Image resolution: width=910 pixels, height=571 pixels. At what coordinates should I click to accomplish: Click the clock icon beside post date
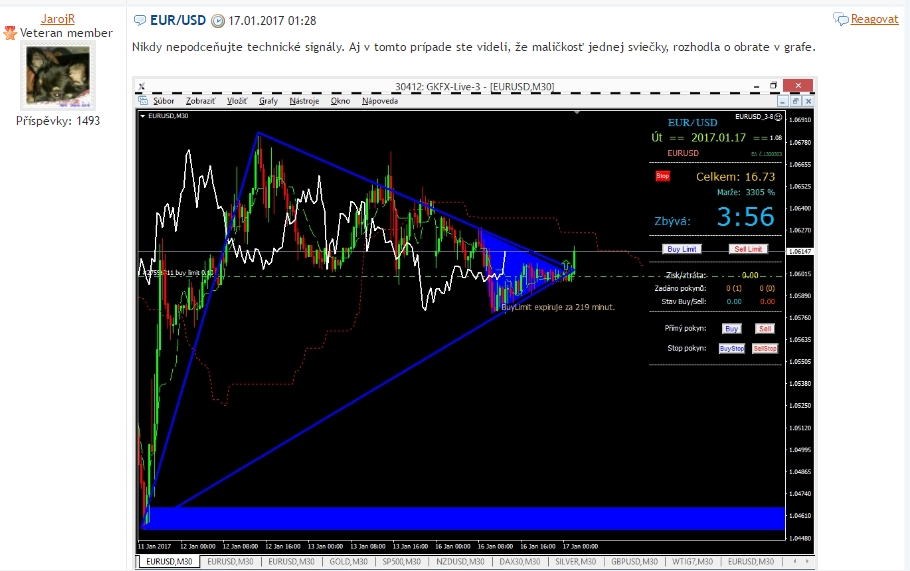click(218, 21)
